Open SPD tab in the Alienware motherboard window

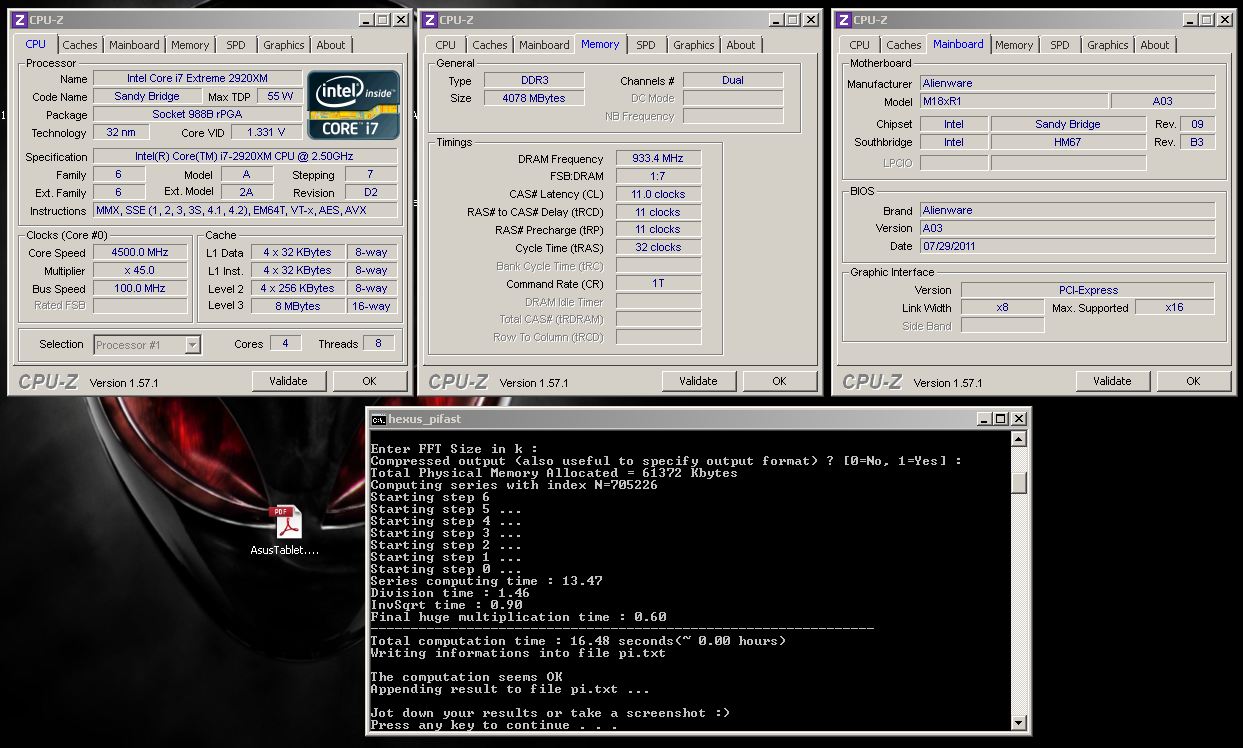click(x=1060, y=45)
